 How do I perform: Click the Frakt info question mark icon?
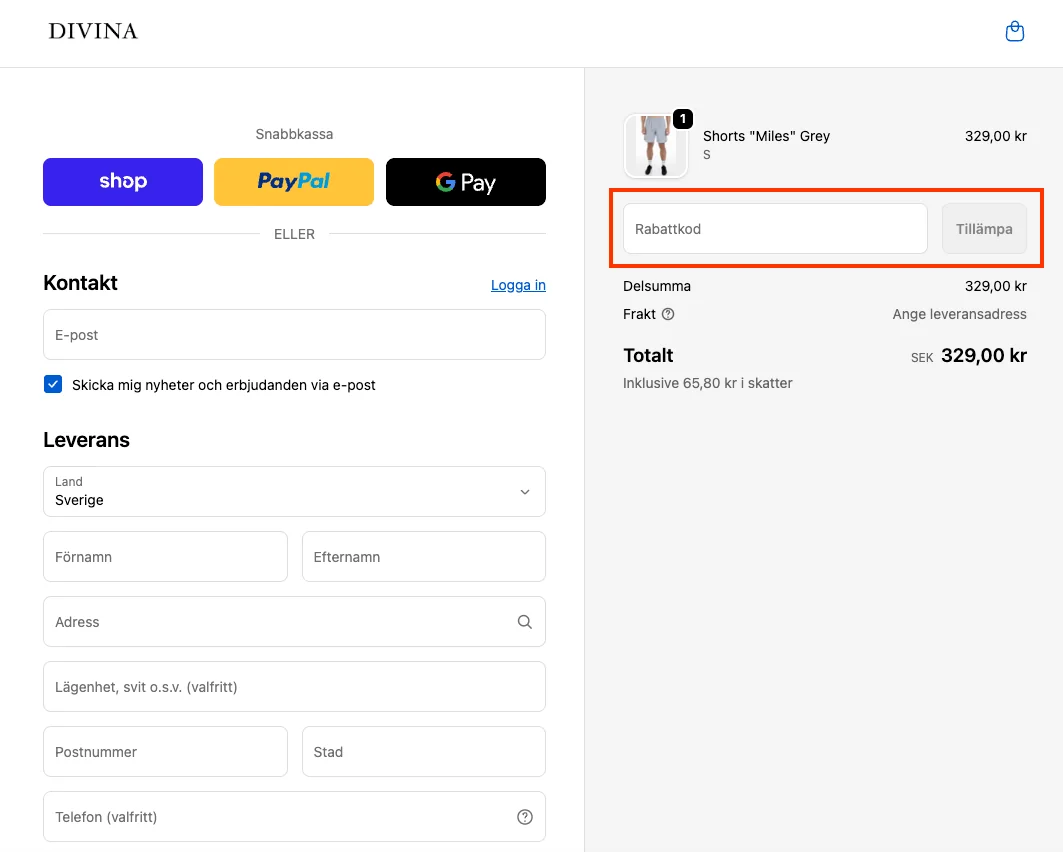(668, 314)
